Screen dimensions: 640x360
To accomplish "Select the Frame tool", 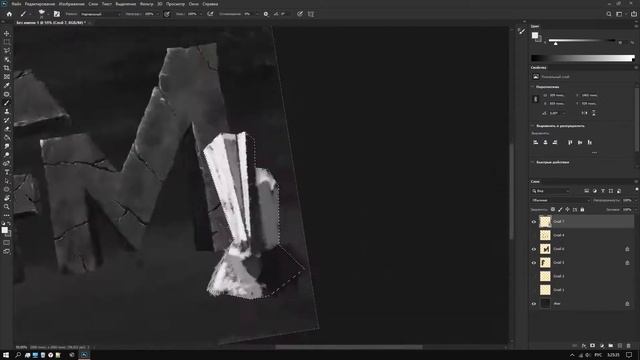I will (x=7, y=77).
